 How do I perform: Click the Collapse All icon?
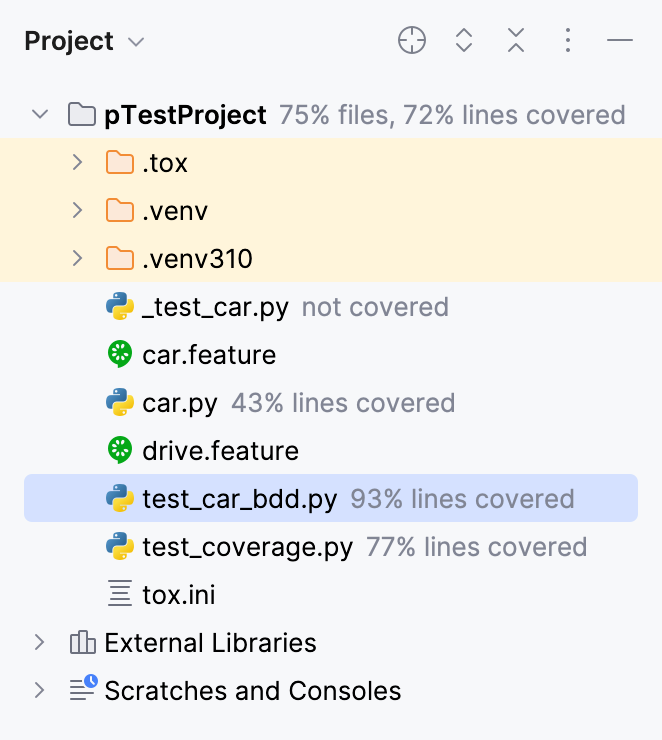click(516, 41)
